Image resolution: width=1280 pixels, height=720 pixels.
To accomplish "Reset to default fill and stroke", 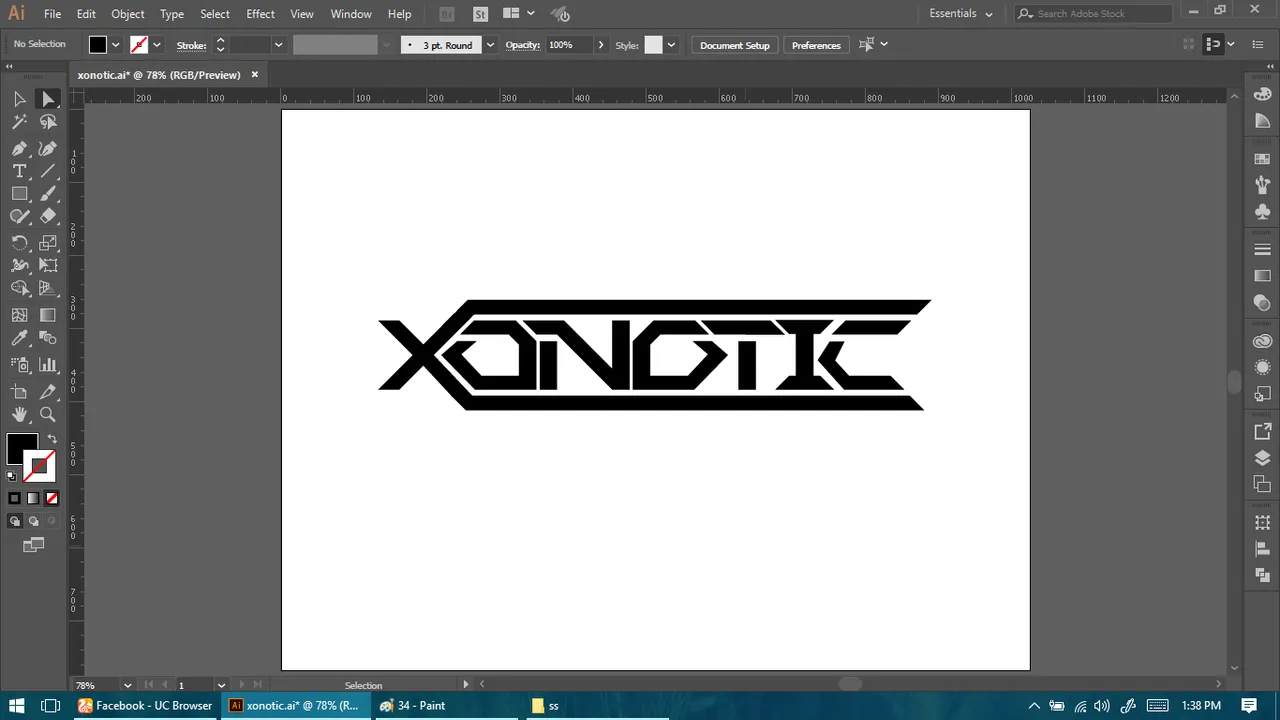I will [12, 476].
